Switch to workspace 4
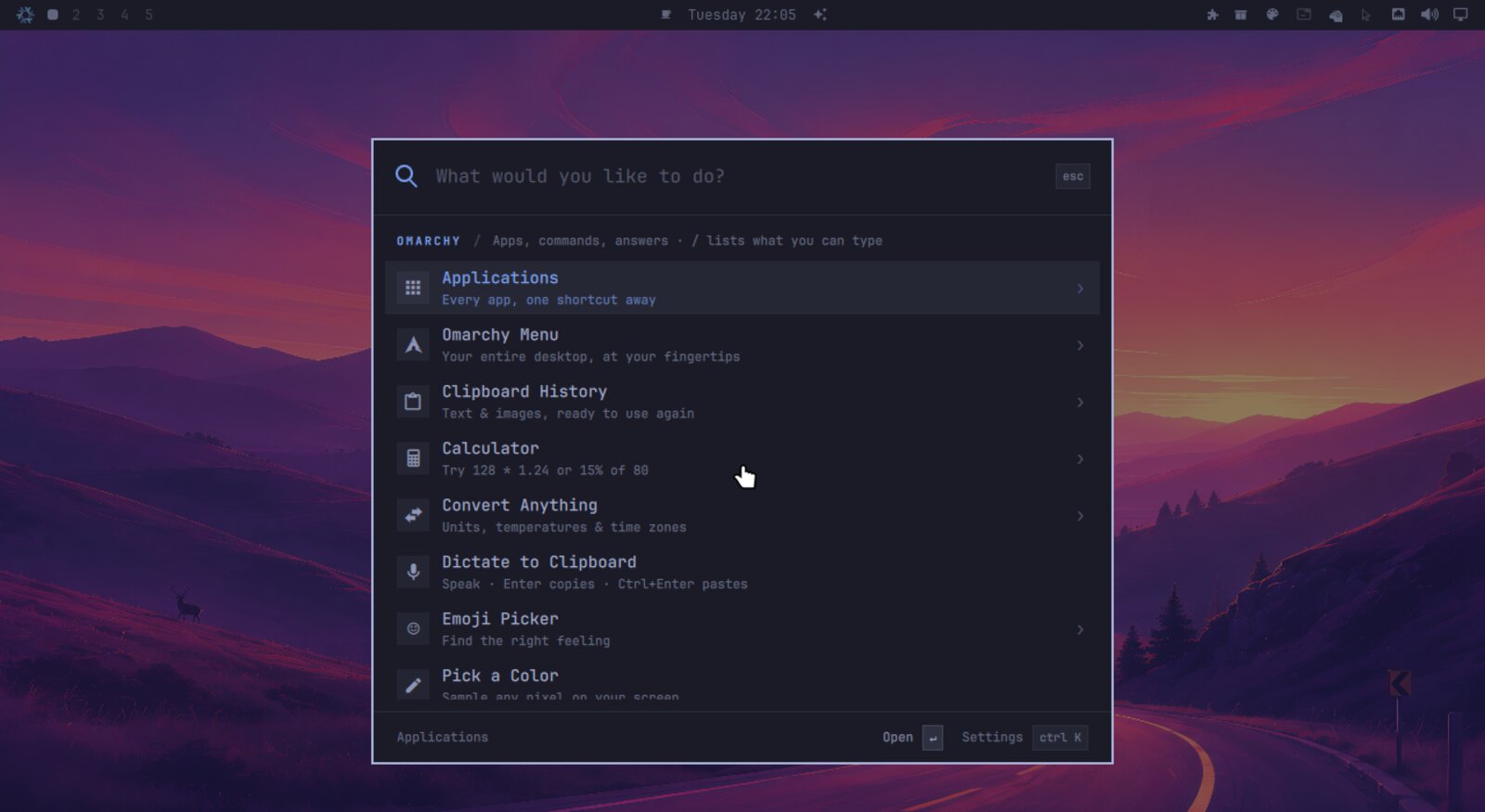 (x=124, y=15)
